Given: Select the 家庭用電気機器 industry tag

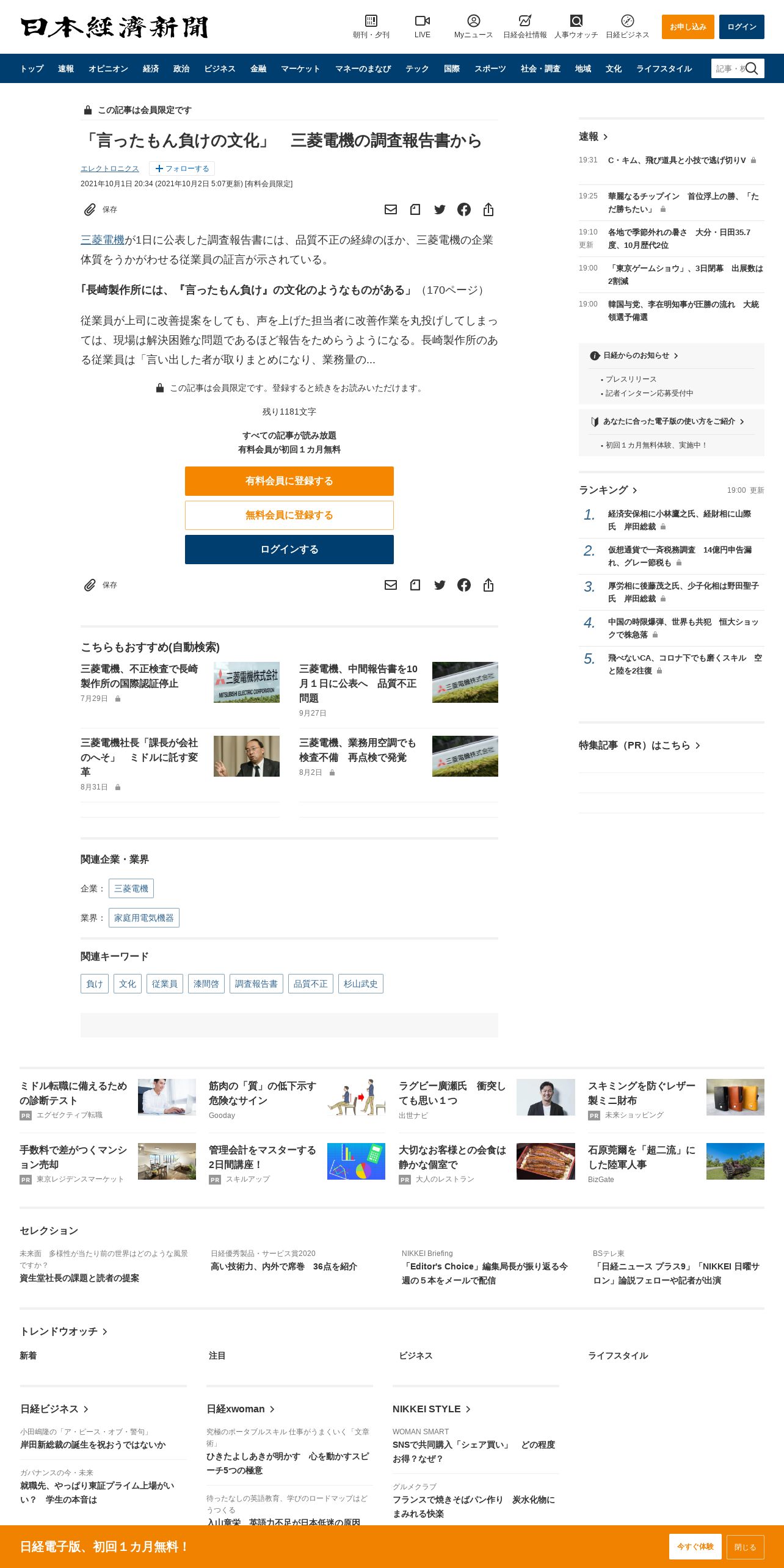Looking at the screenshot, I should pyautogui.click(x=144, y=918).
